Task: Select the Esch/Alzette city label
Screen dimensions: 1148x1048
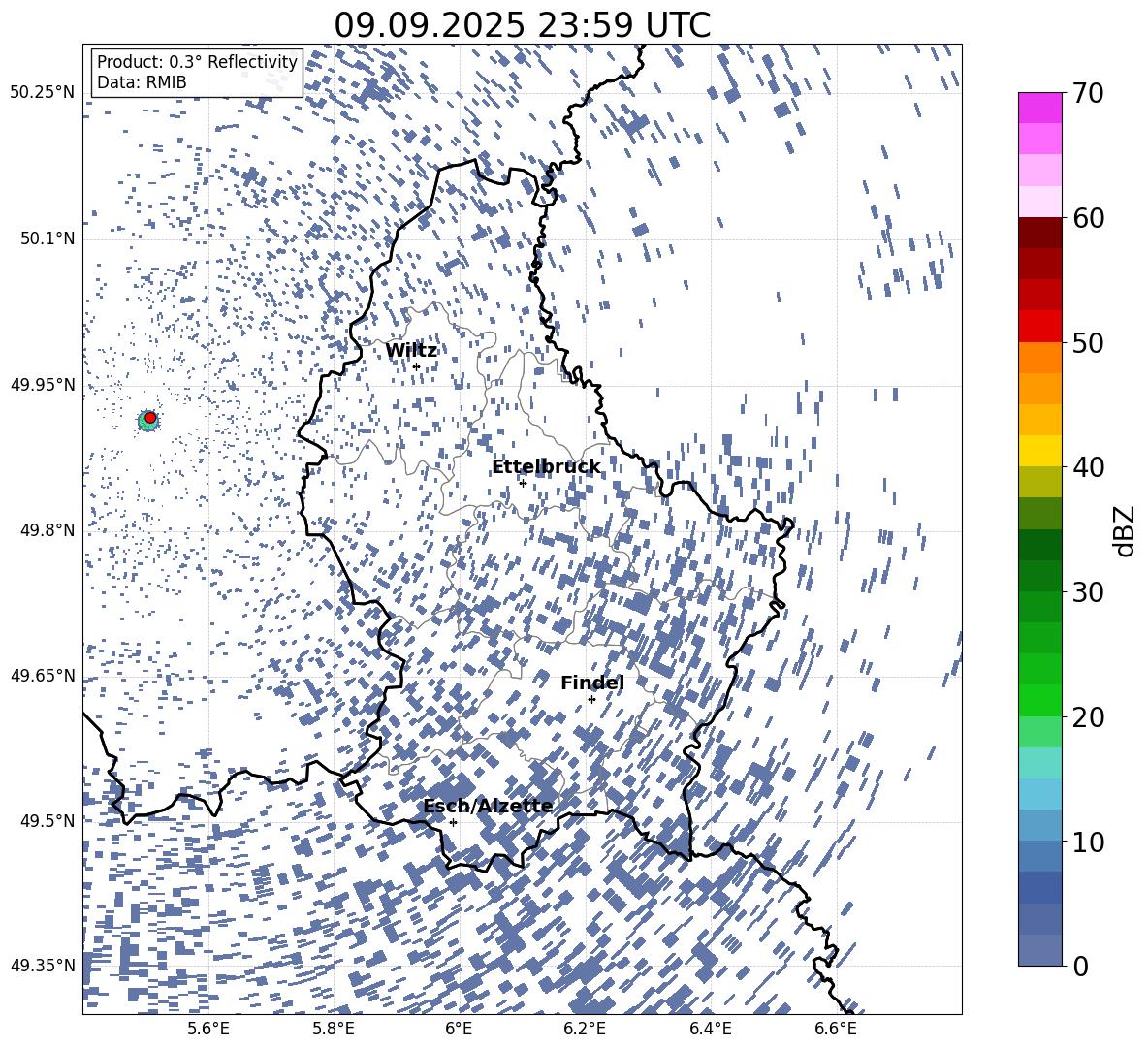Action: click(x=489, y=806)
